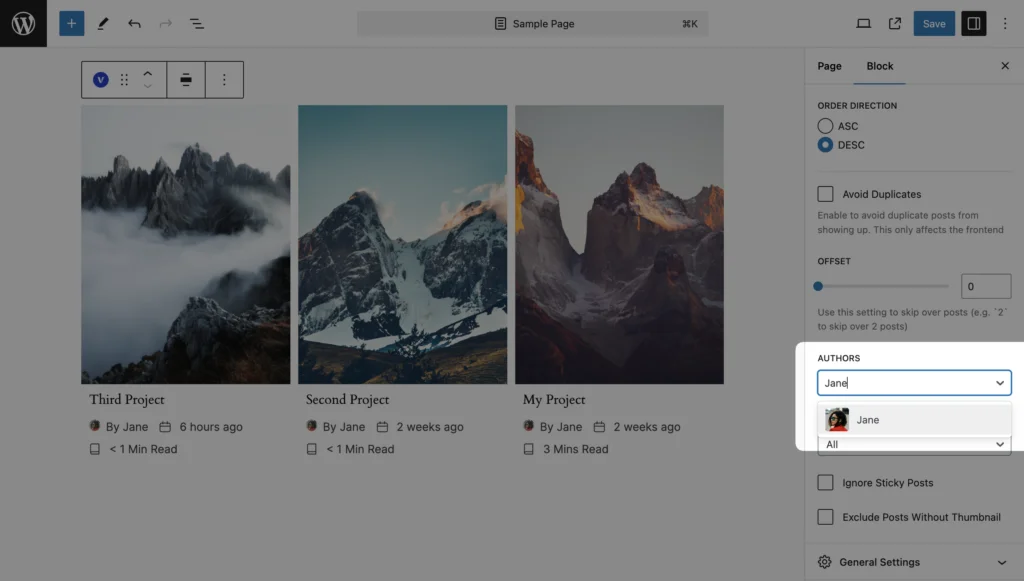Open the Second Project title

coord(347,400)
